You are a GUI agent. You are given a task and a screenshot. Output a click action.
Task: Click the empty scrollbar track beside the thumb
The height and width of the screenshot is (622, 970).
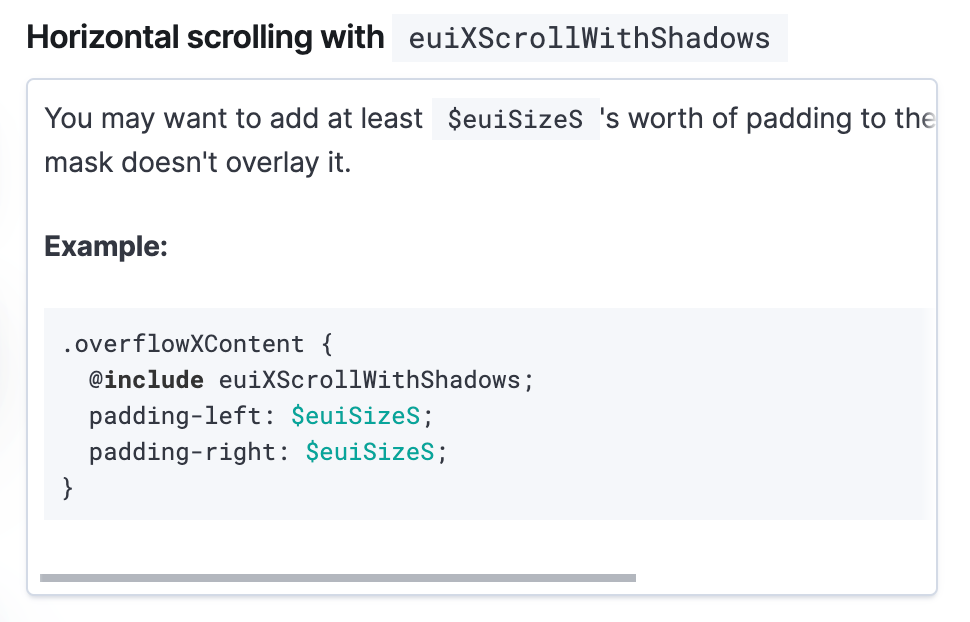[784, 577]
